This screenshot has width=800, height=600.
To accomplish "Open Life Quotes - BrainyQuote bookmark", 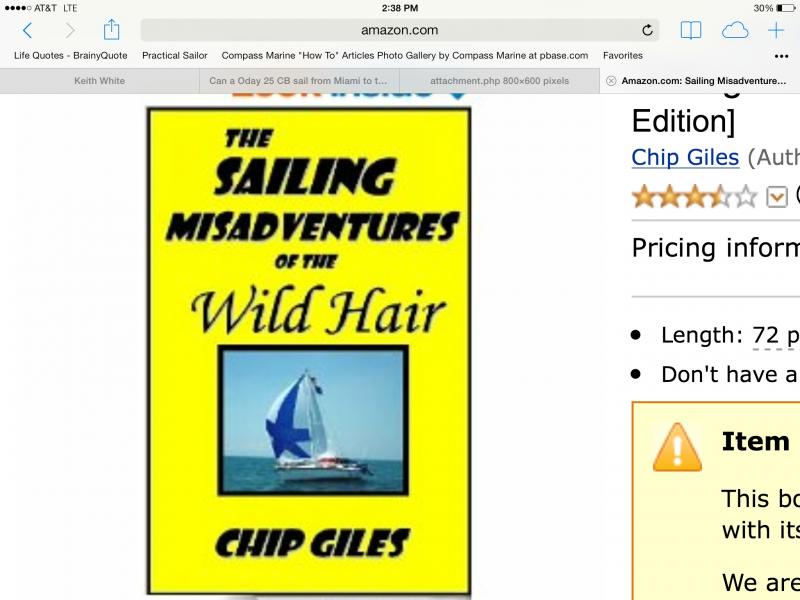I will pos(70,55).
